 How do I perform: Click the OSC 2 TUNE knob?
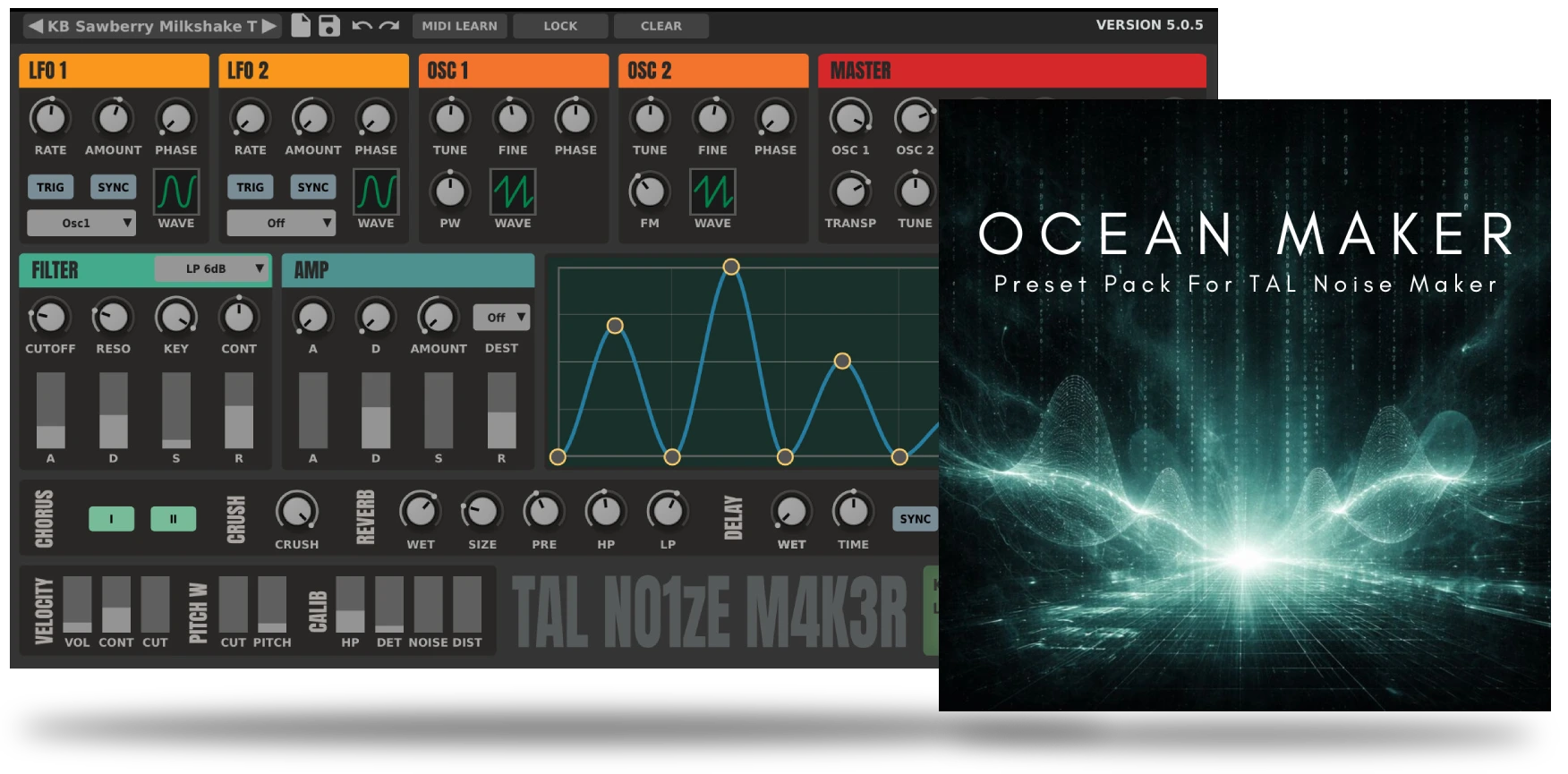650,117
